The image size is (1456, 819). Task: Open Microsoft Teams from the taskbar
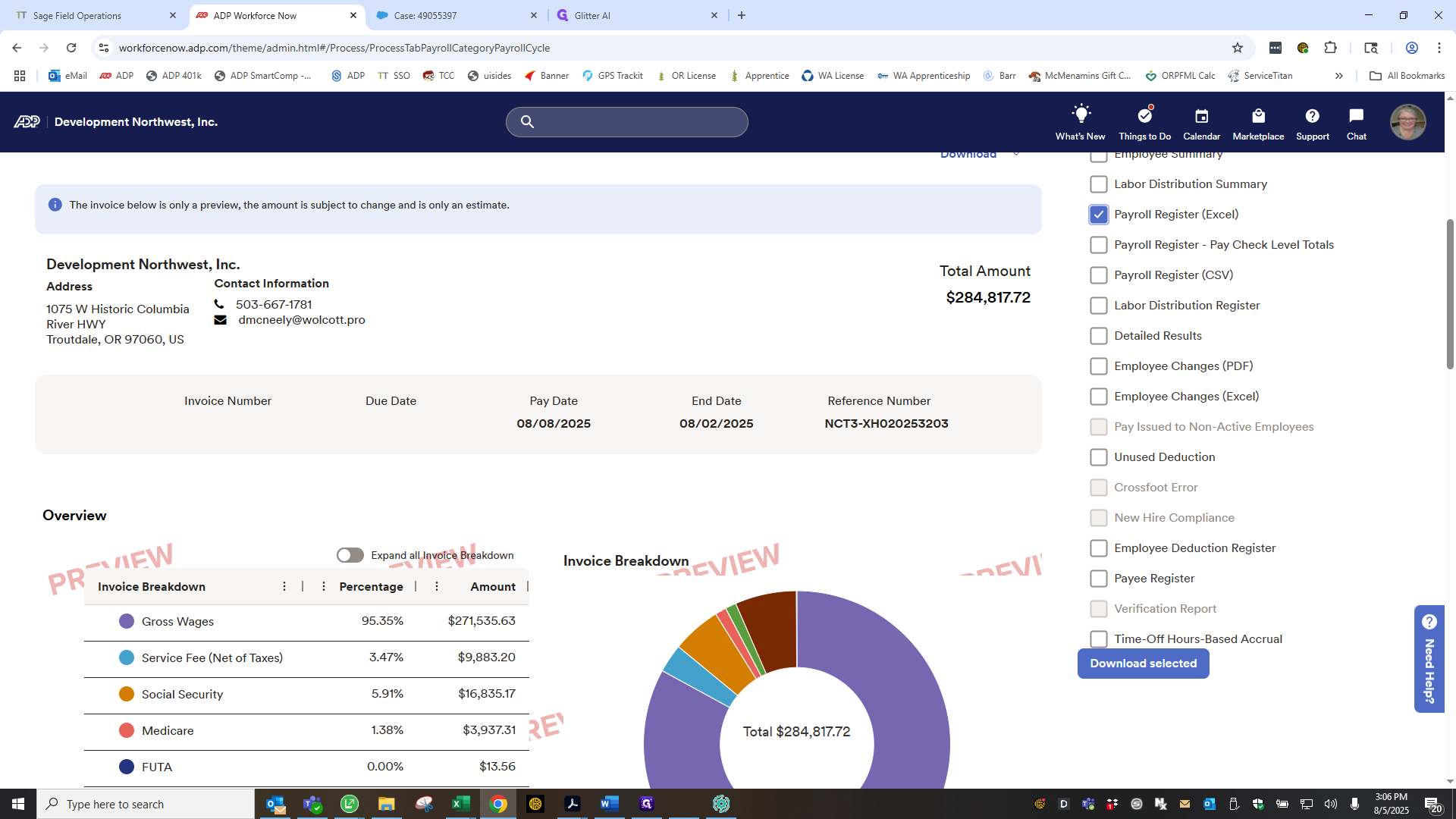pyautogui.click(x=312, y=804)
